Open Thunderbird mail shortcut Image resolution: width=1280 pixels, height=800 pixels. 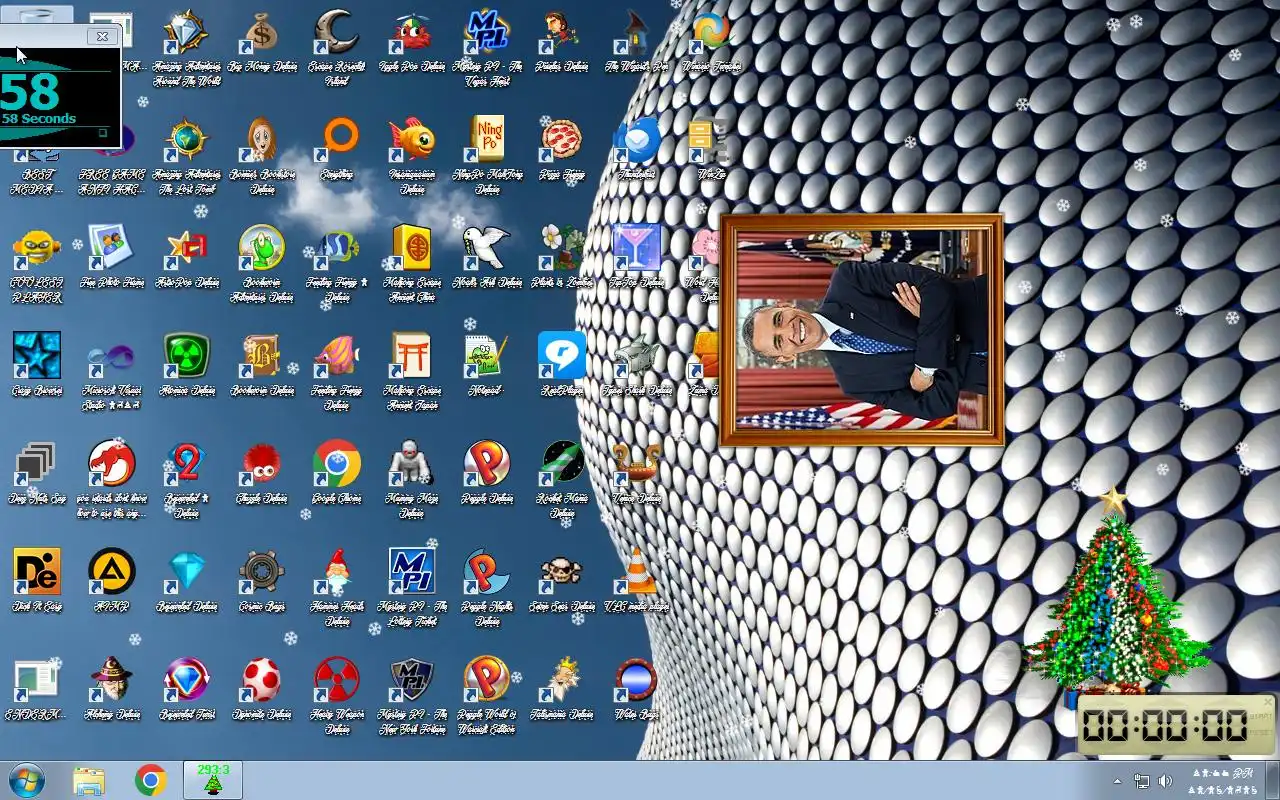pyautogui.click(x=637, y=140)
